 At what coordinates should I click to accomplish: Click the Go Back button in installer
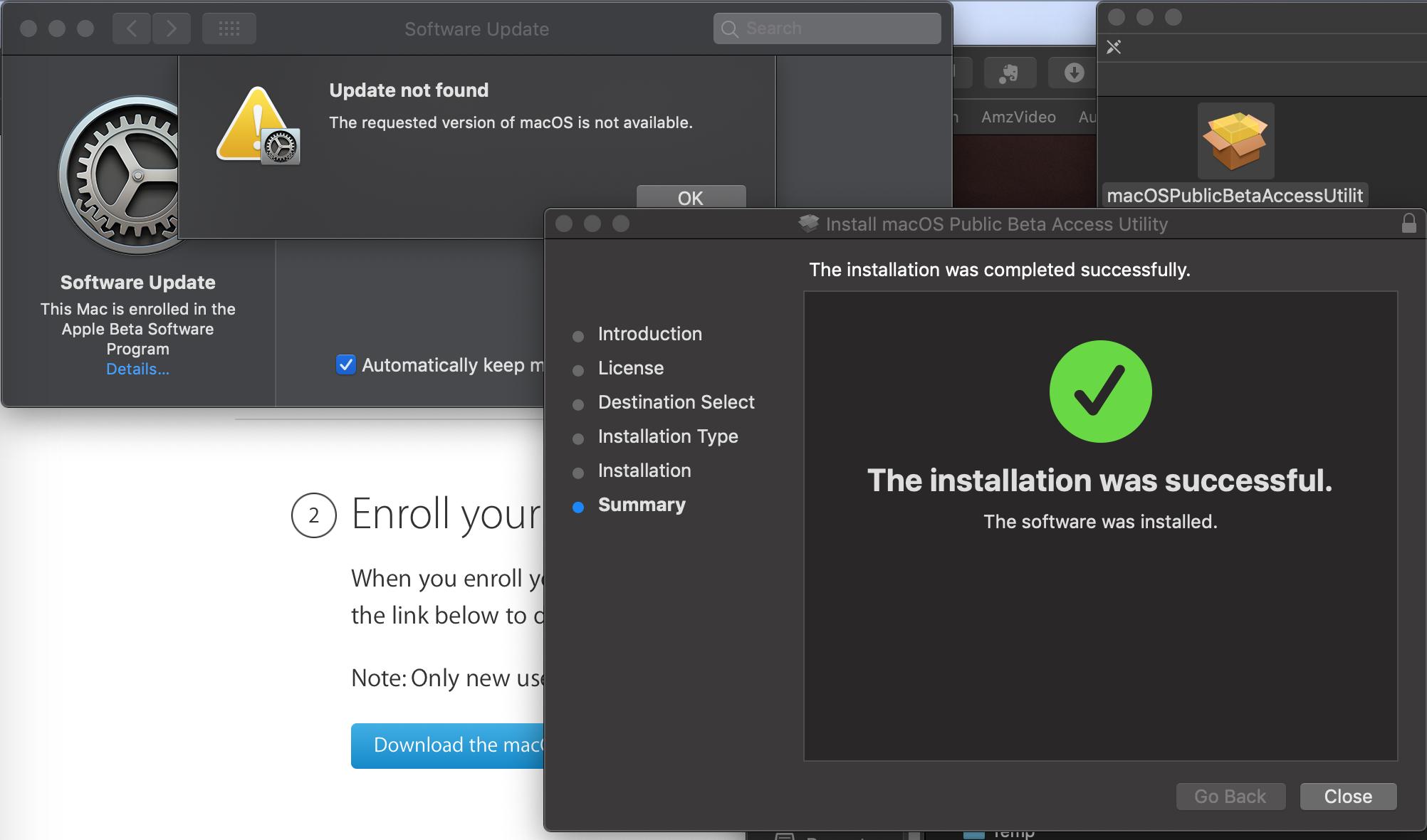pyautogui.click(x=1230, y=796)
